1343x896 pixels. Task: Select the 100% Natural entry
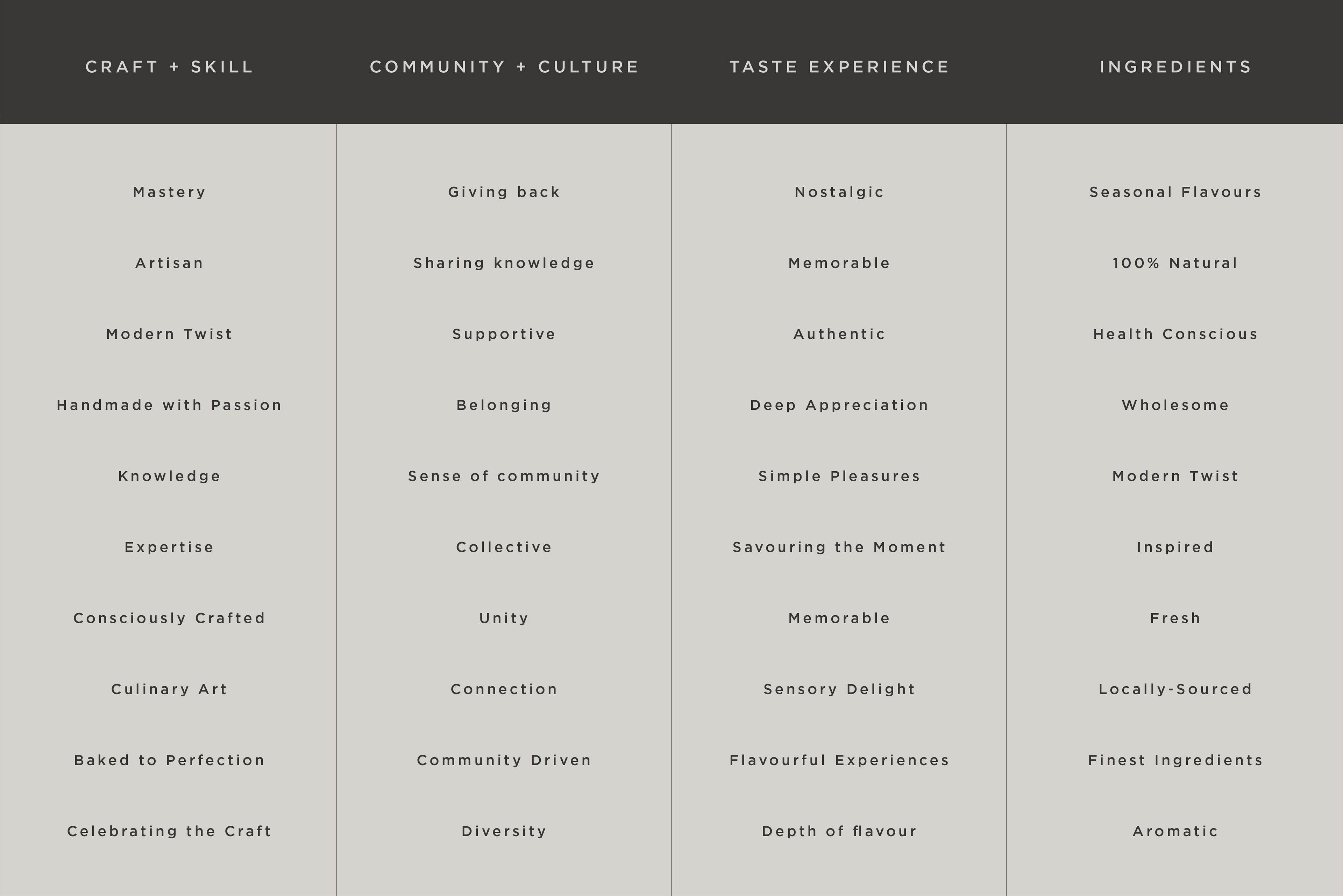(x=1175, y=264)
